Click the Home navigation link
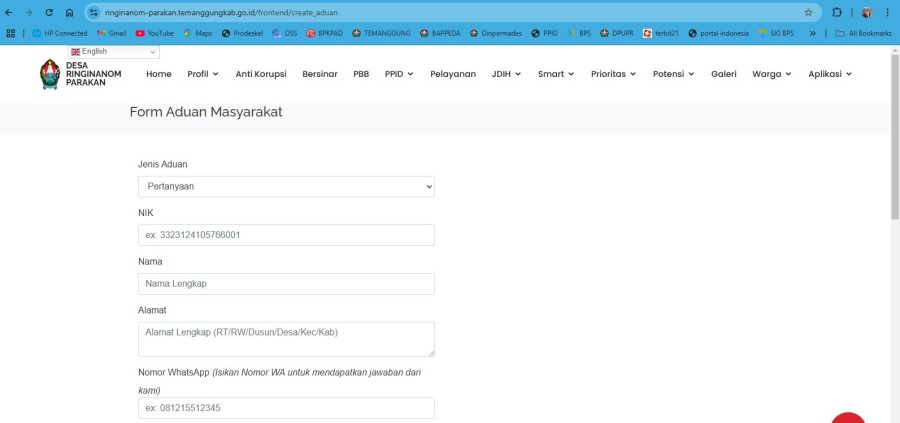This screenshot has width=900, height=423. [158, 74]
